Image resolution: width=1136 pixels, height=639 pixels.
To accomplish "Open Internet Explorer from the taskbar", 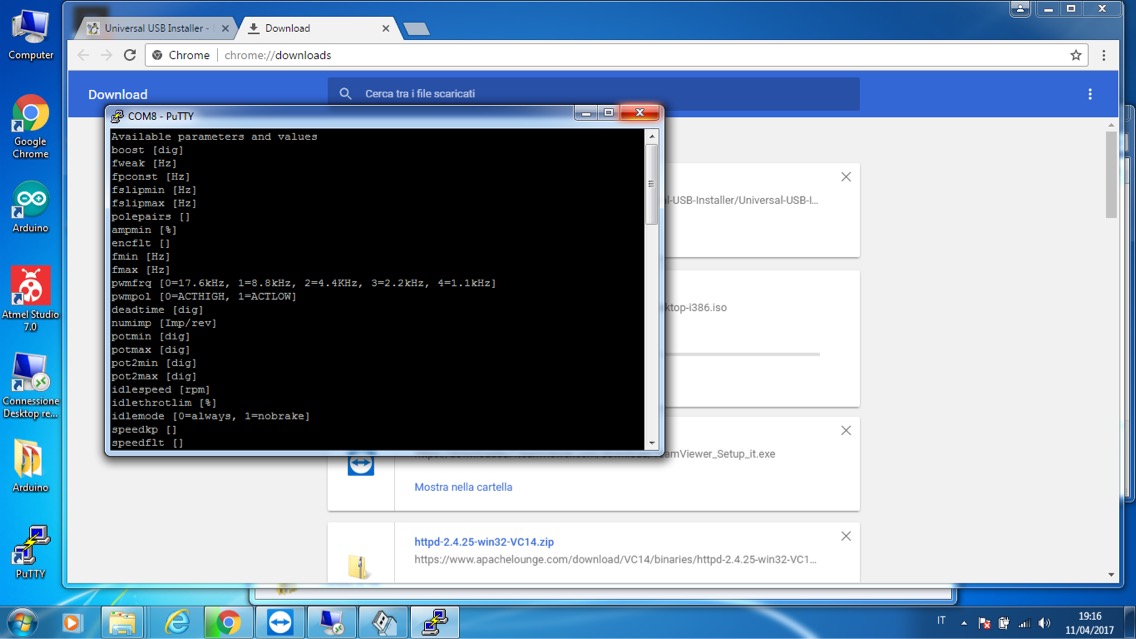I will tap(177, 622).
